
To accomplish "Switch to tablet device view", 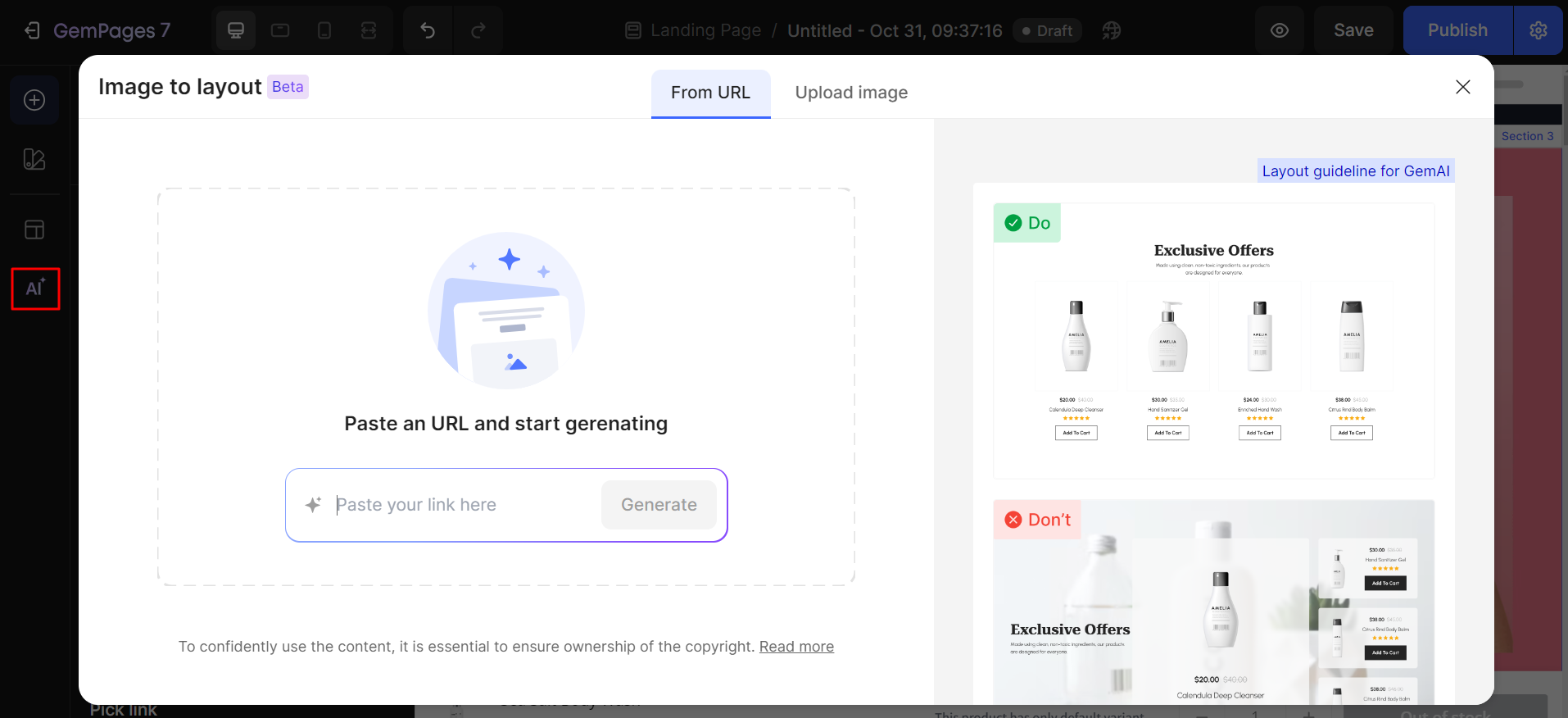I will point(280,30).
